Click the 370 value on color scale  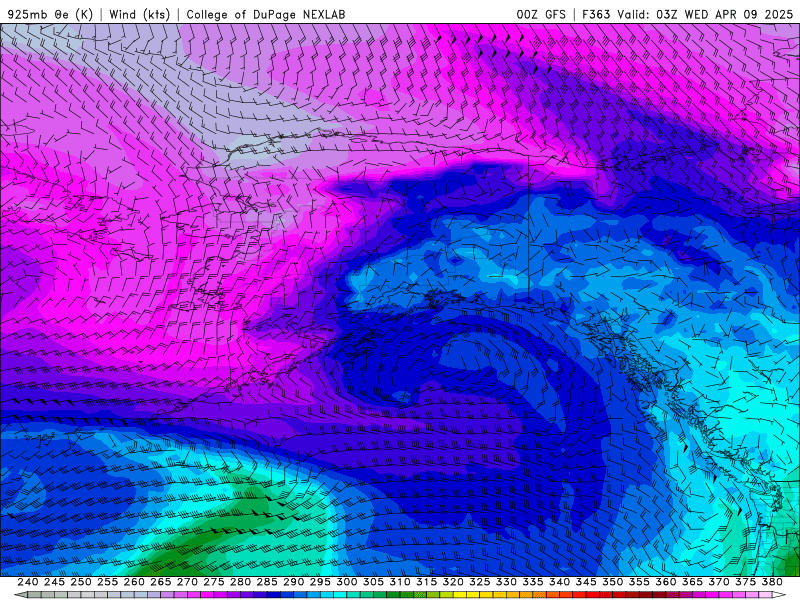pos(719,582)
